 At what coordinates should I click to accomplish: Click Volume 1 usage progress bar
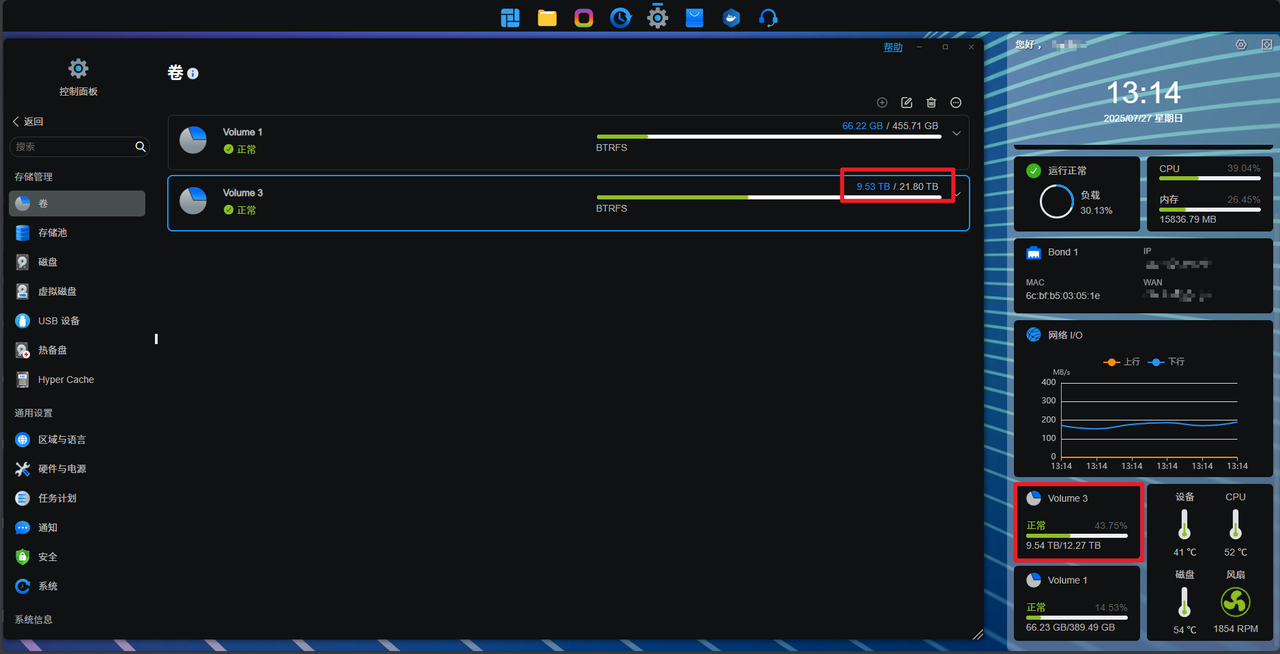769,137
